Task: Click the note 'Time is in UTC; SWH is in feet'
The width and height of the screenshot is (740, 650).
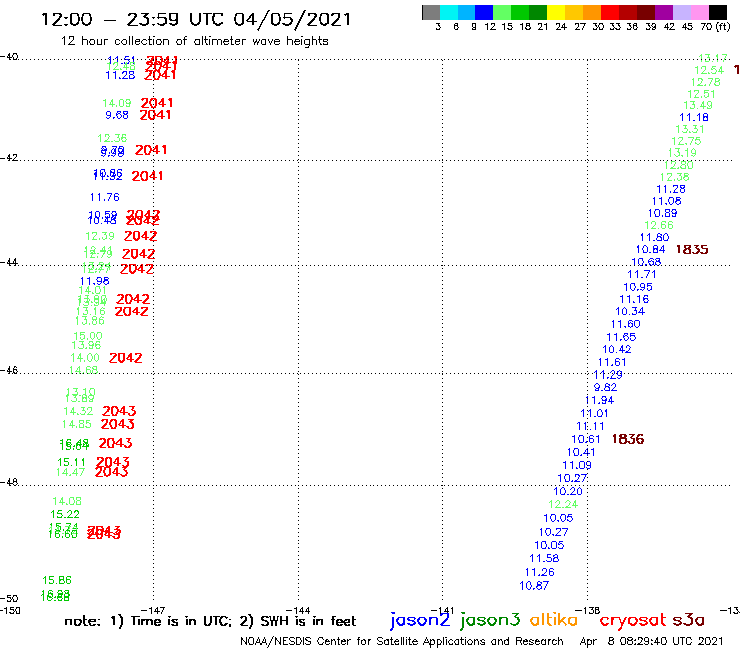Action: click(210, 621)
